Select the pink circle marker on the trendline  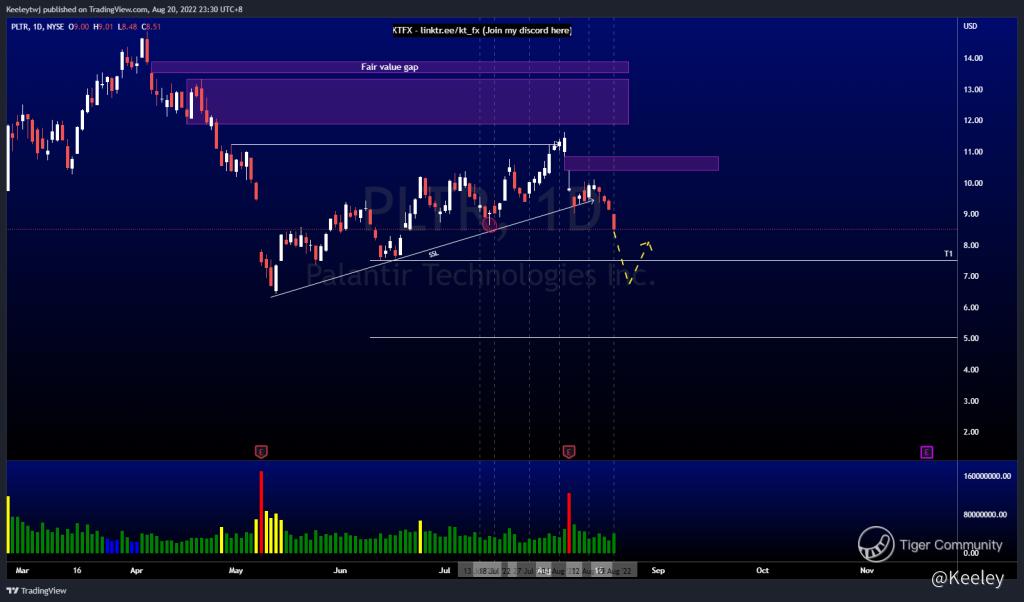490,225
